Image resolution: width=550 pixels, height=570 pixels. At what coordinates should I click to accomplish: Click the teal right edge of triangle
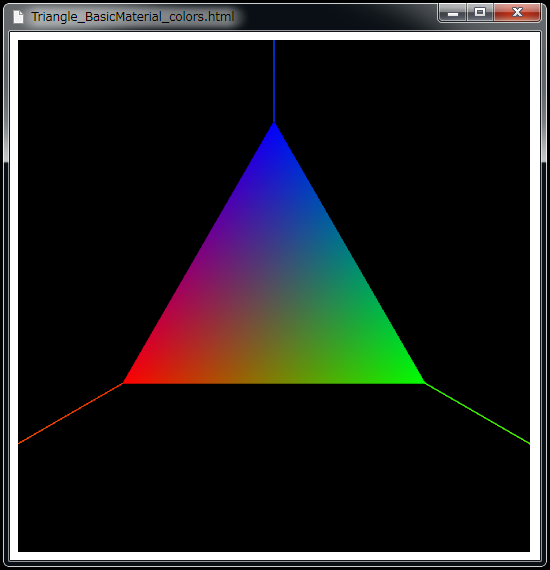click(x=350, y=253)
